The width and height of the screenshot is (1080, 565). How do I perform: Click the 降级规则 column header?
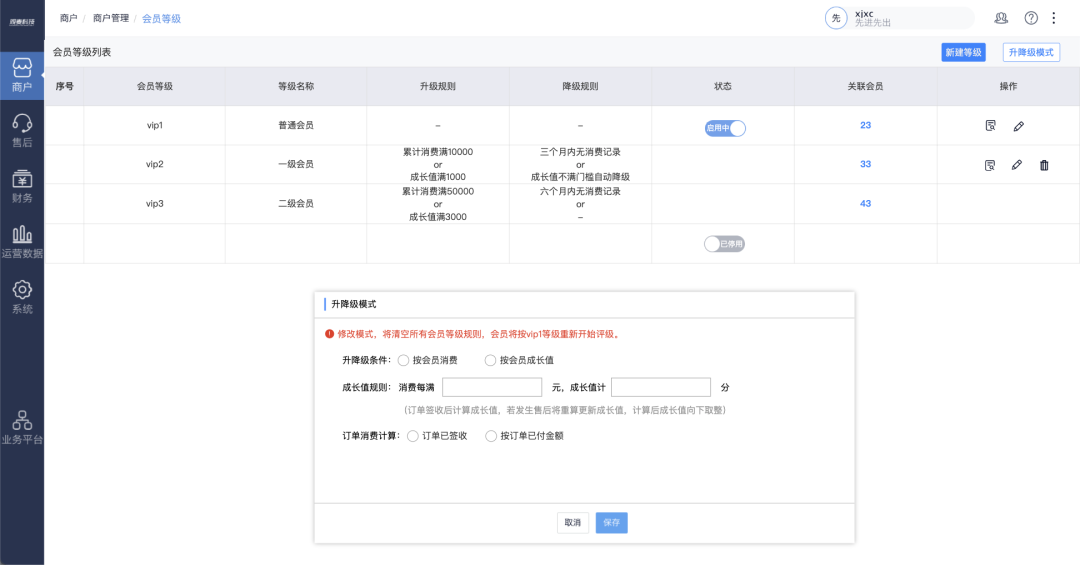pos(580,86)
